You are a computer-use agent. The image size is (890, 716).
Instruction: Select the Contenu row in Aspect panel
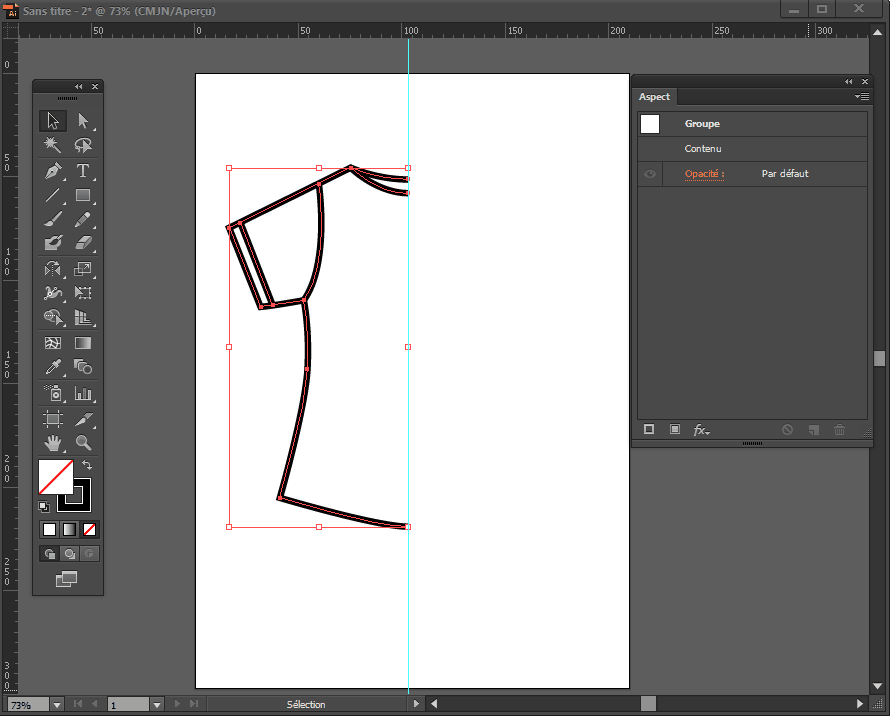[x=753, y=149]
